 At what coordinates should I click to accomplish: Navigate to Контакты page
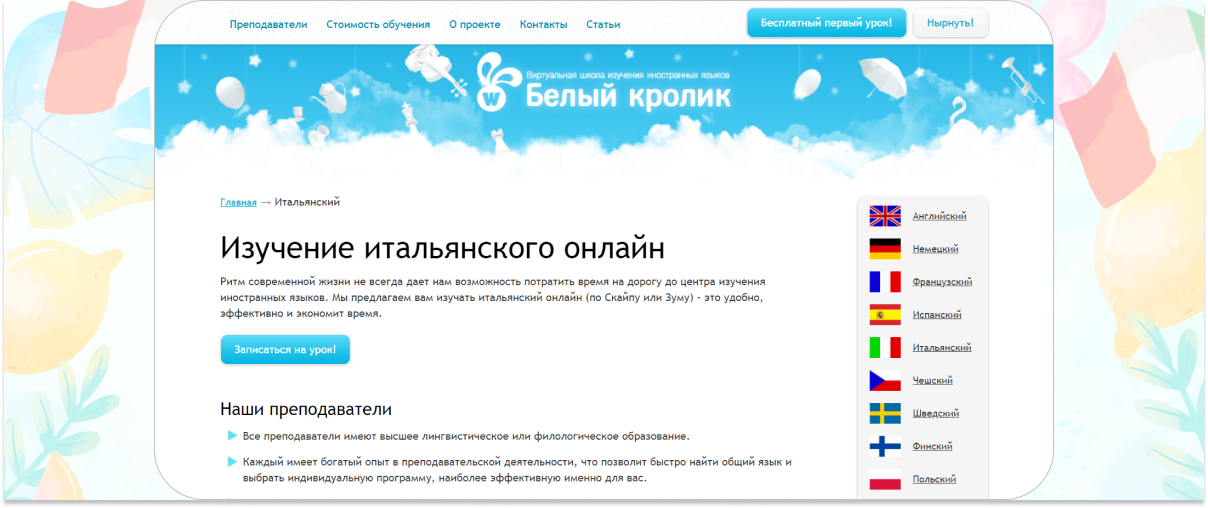click(543, 24)
